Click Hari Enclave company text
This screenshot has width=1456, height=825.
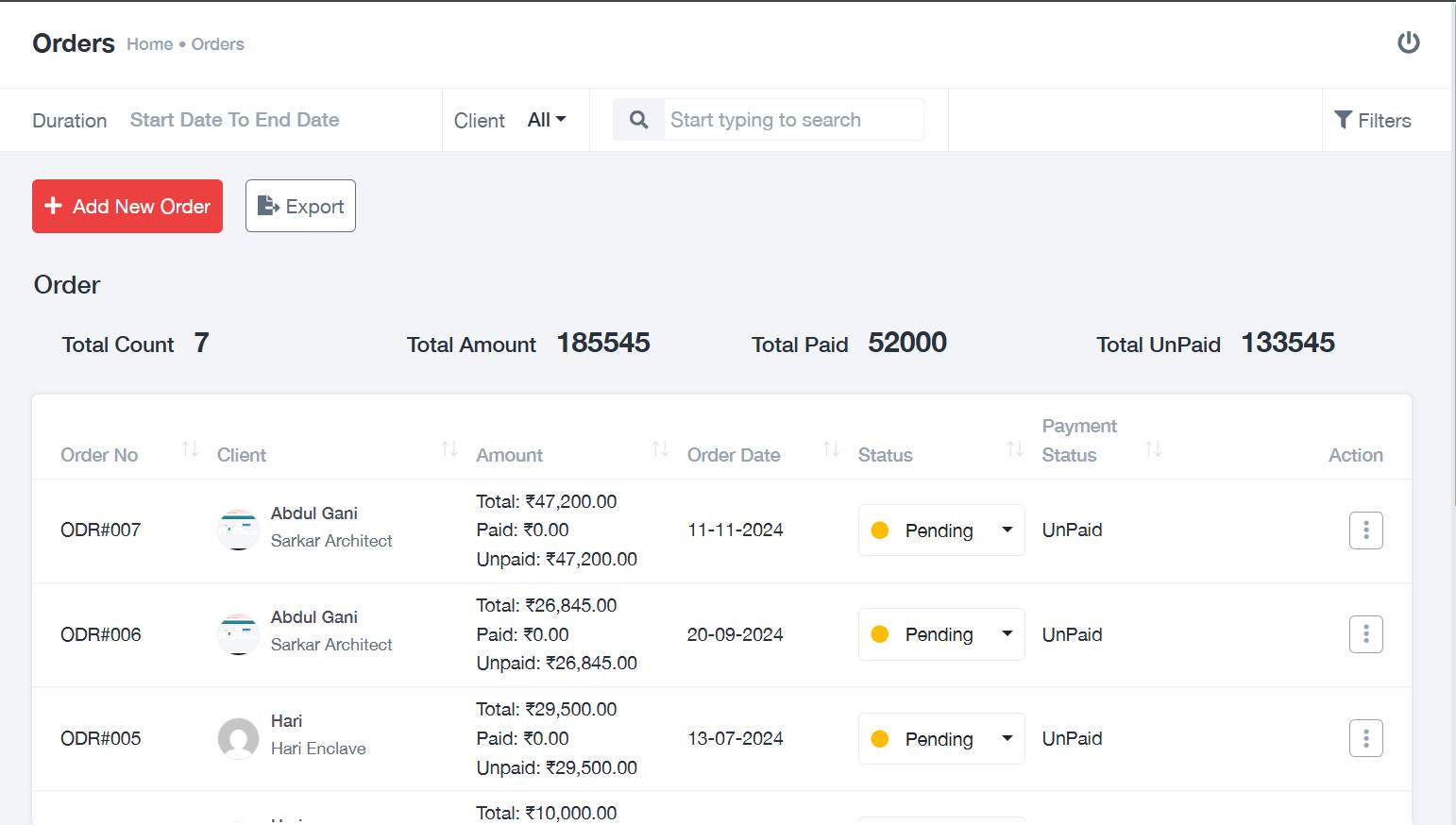[318, 749]
